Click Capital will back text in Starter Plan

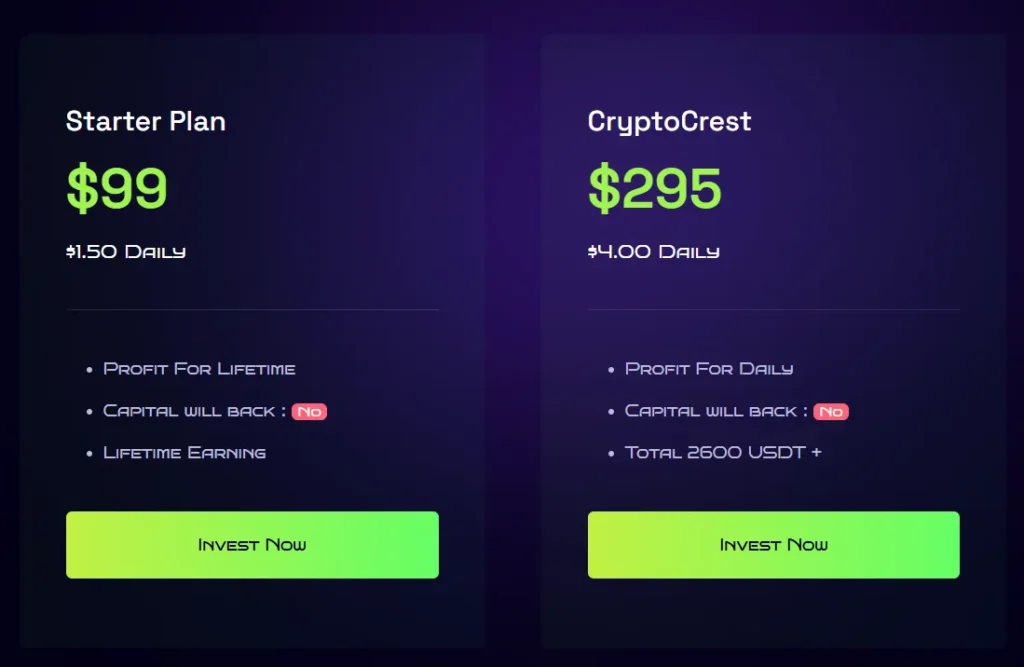point(189,411)
